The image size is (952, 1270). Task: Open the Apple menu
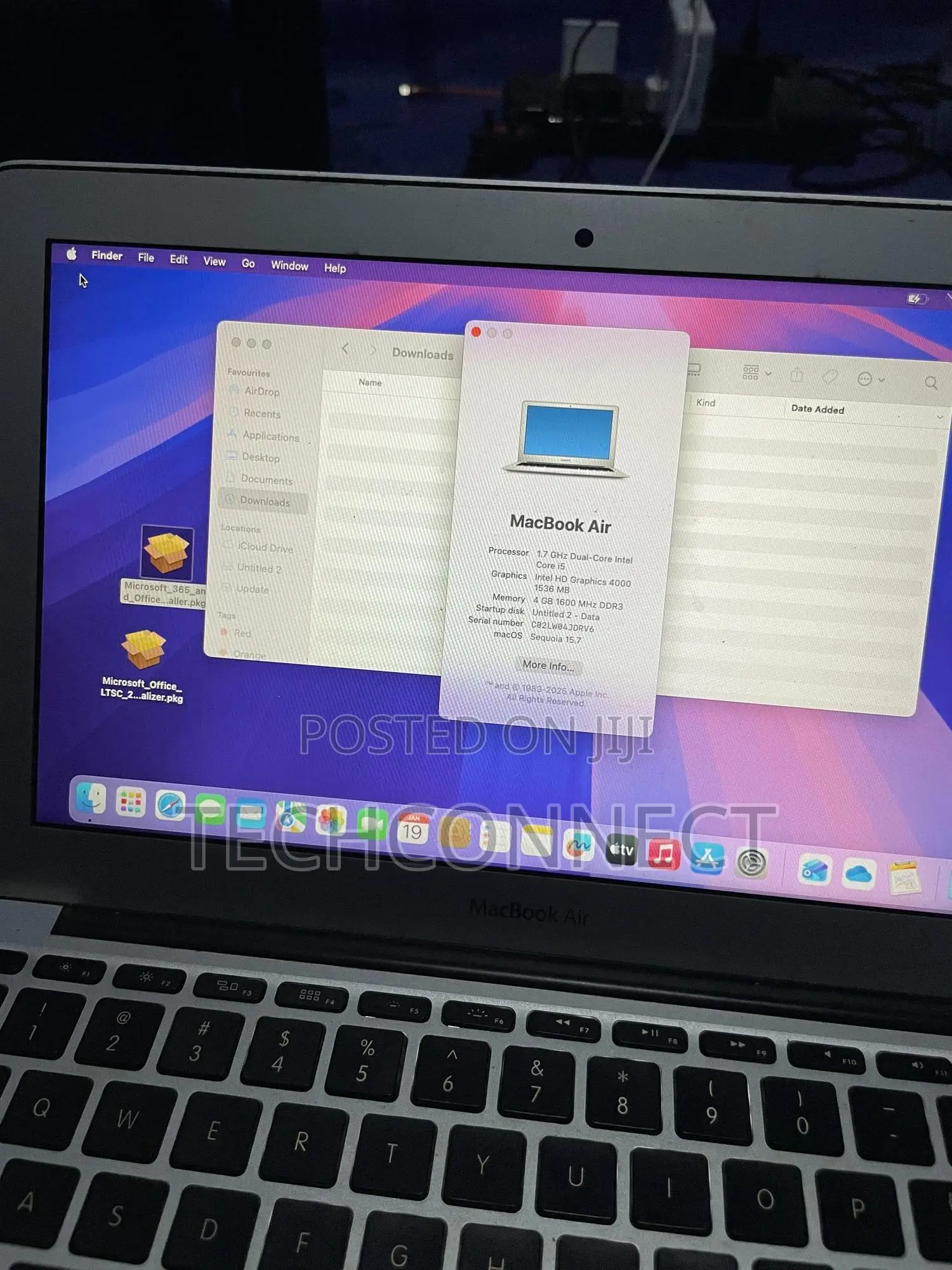(x=72, y=254)
